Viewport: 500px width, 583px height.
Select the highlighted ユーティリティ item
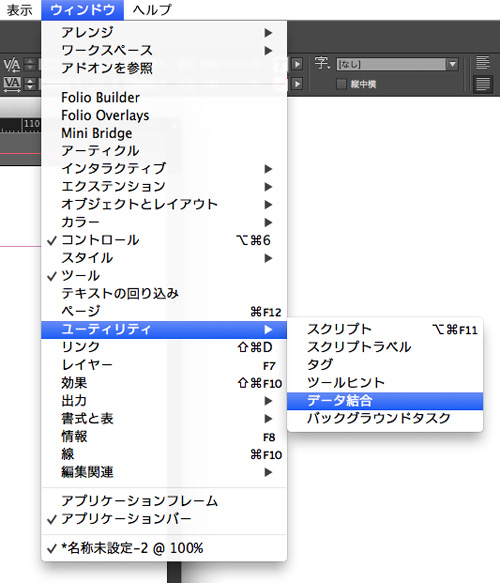click(x=164, y=330)
